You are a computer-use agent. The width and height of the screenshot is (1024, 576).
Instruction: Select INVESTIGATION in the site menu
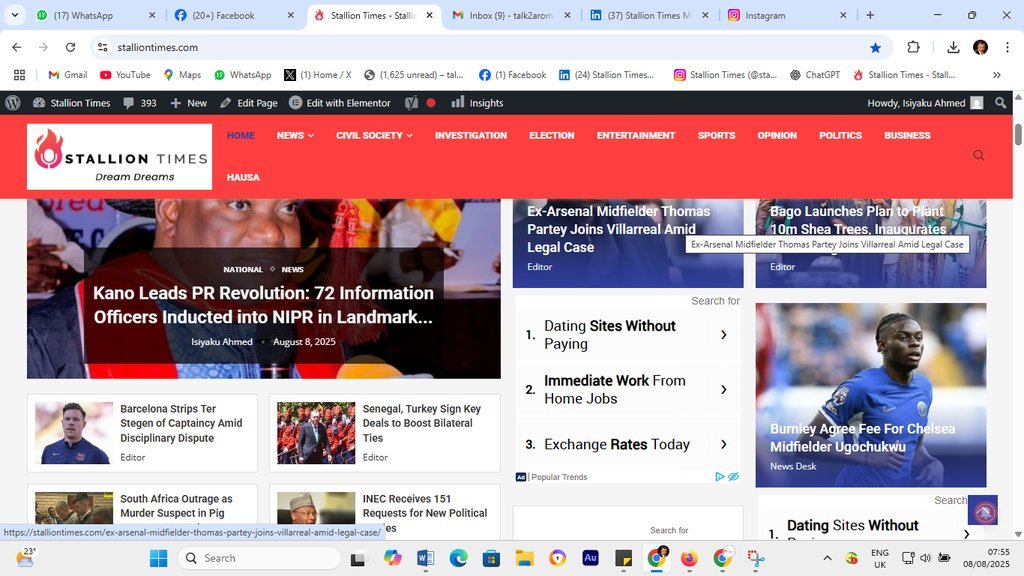click(x=471, y=135)
